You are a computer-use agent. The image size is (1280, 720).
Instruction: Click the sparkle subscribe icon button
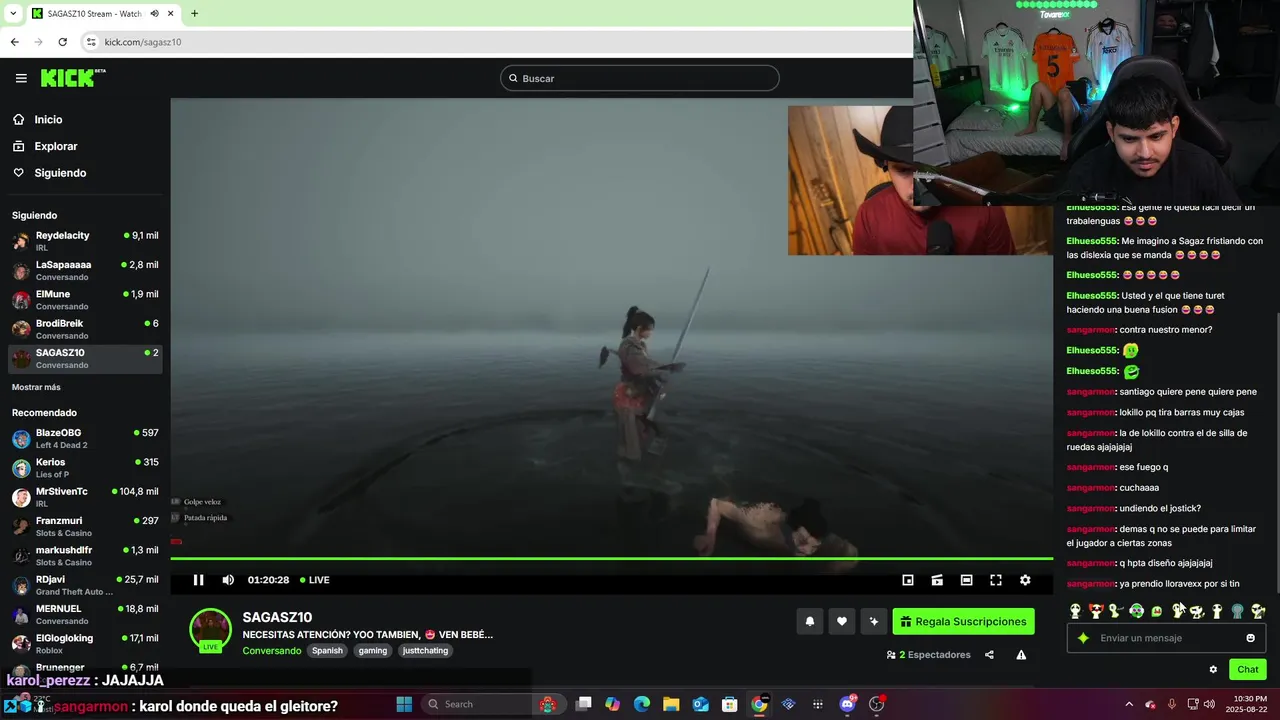(x=874, y=621)
